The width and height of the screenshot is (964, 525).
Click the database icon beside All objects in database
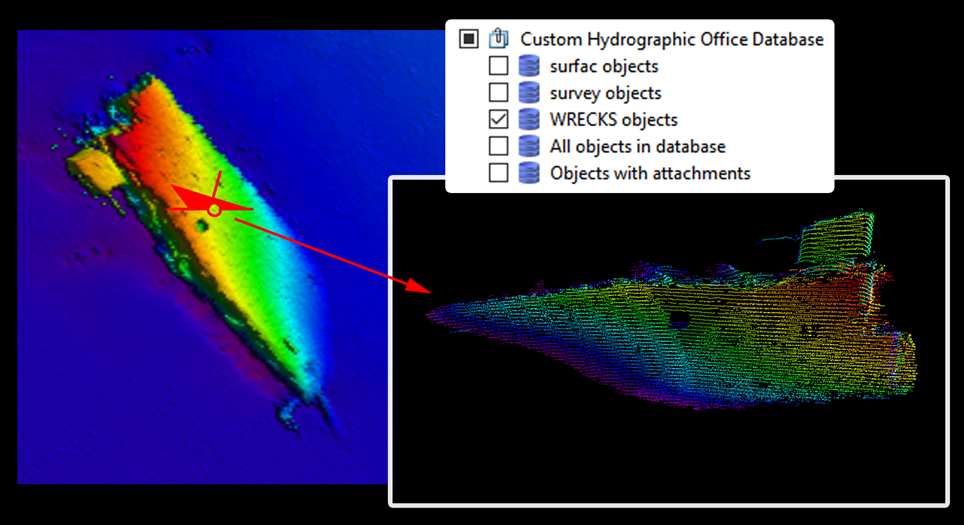pos(528,147)
